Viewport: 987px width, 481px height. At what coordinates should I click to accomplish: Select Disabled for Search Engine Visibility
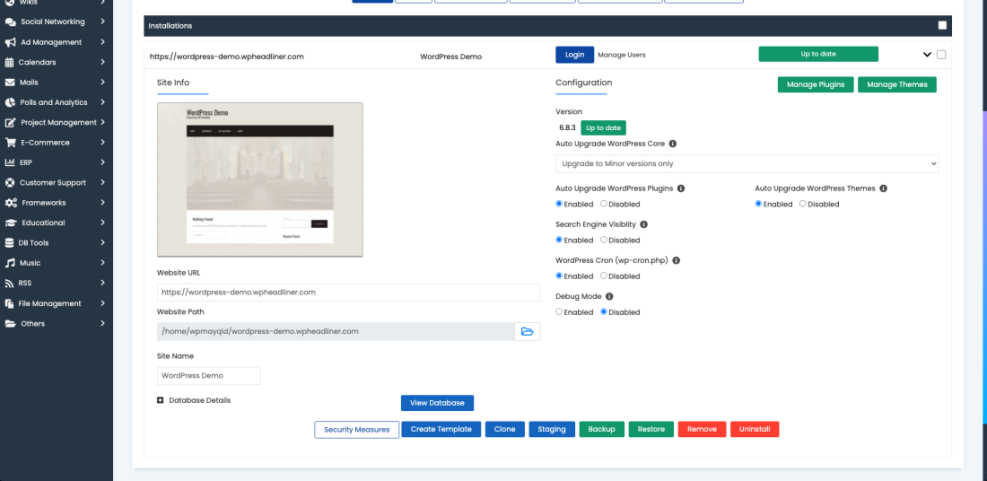pyautogui.click(x=604, y=240)
